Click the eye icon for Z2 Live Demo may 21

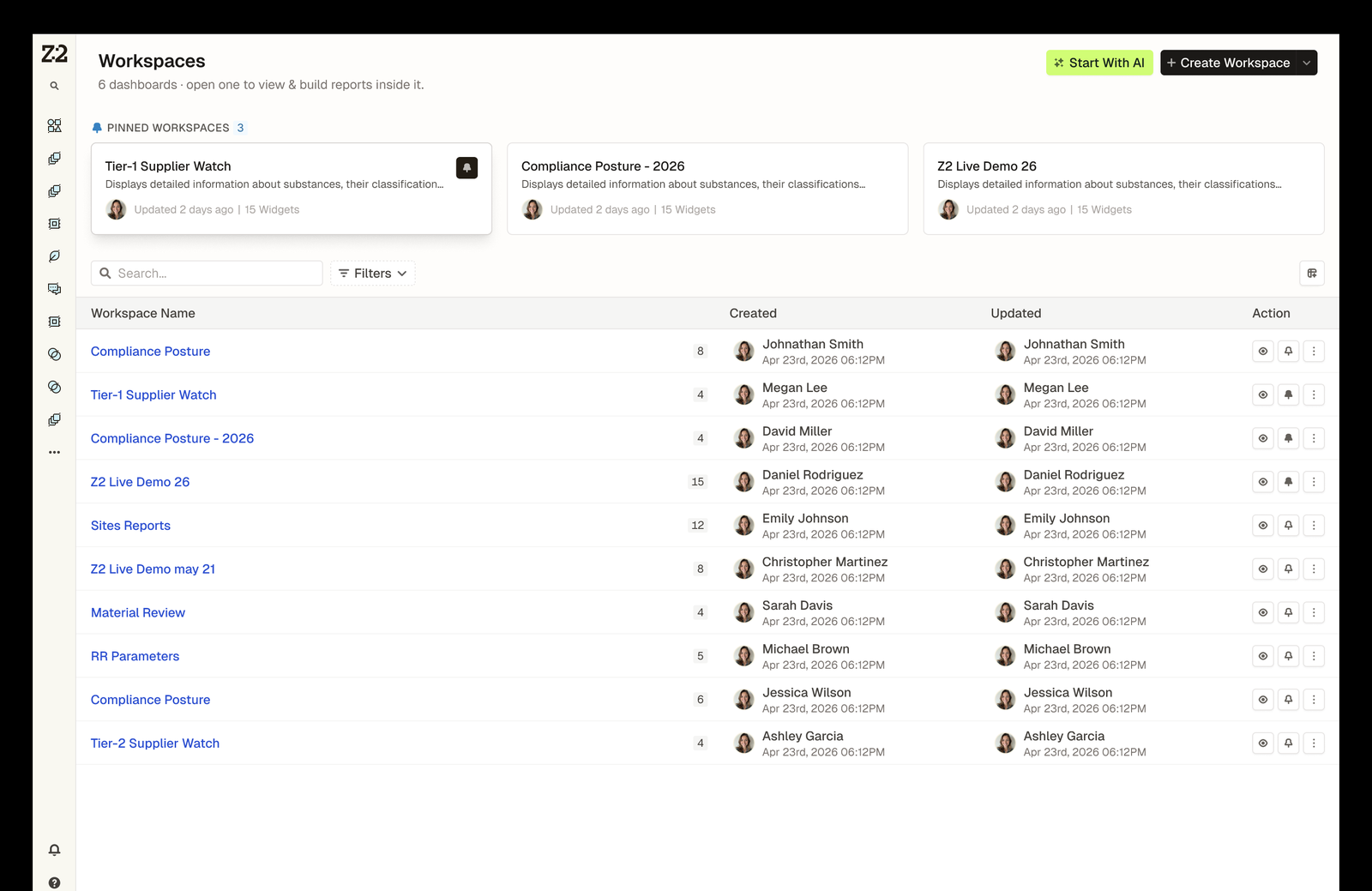tap(1263, 569)
